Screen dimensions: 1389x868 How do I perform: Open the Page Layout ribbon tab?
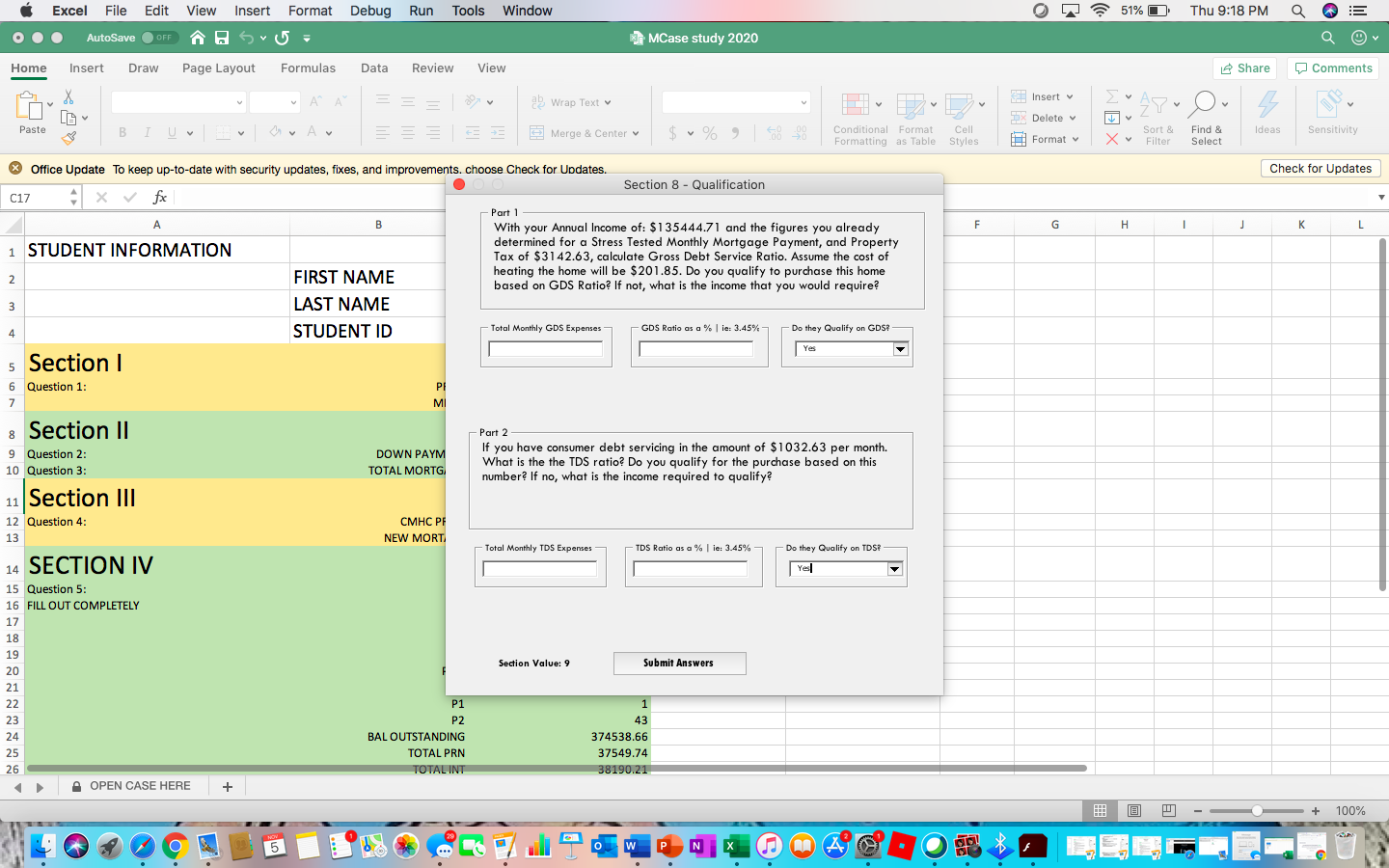point(219,68)
